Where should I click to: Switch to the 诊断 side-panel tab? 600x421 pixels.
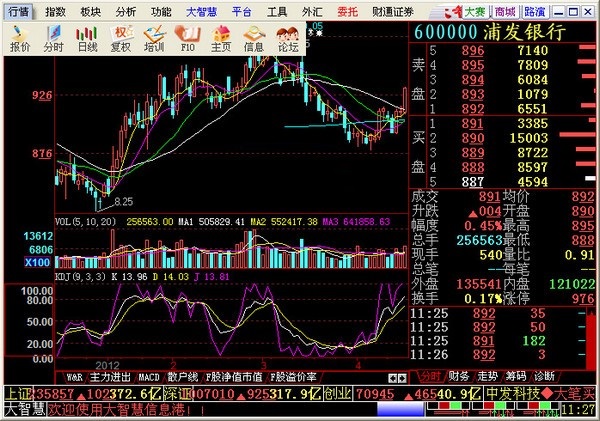[544, 377]
